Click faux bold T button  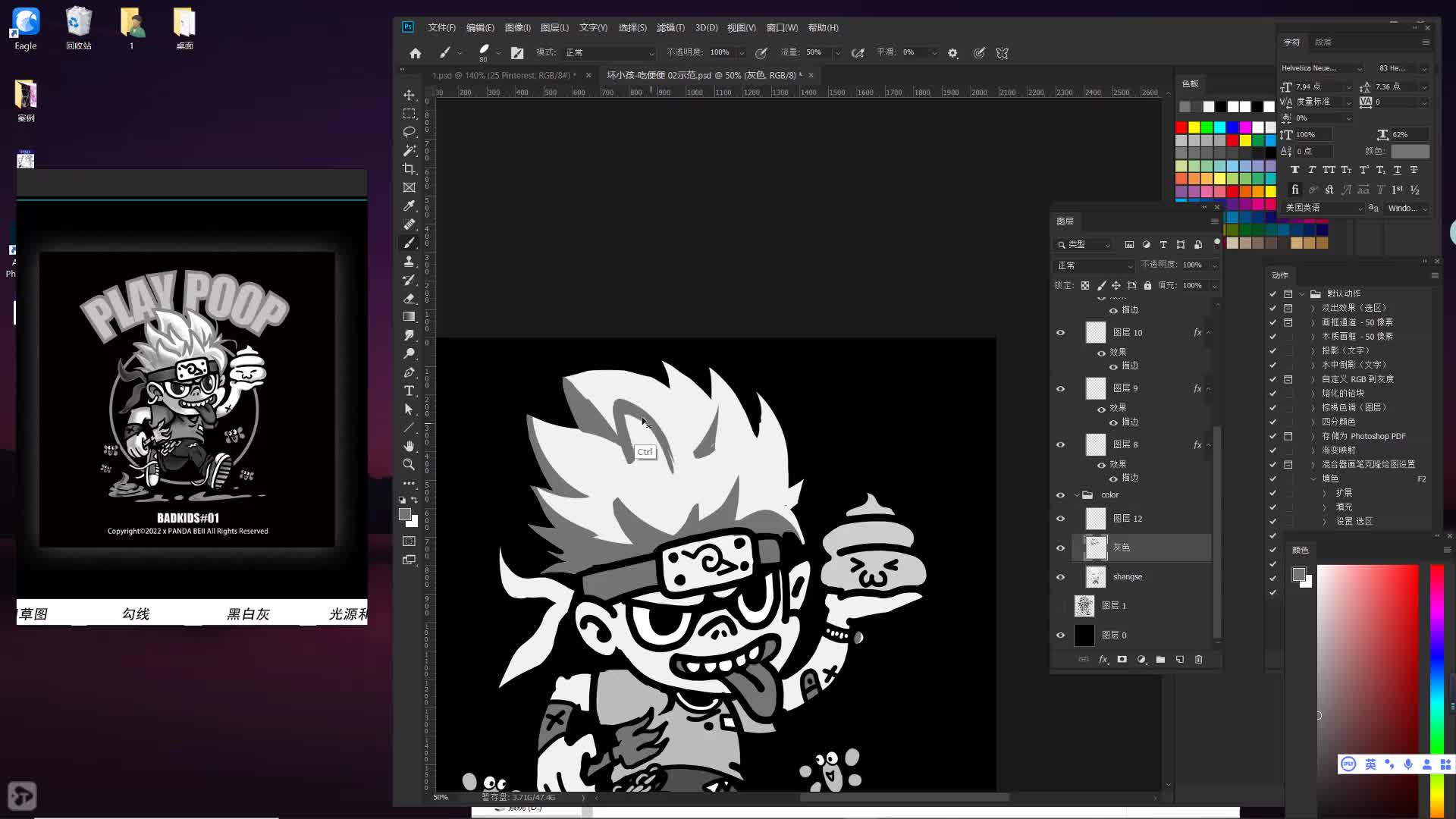(1294, 170)
